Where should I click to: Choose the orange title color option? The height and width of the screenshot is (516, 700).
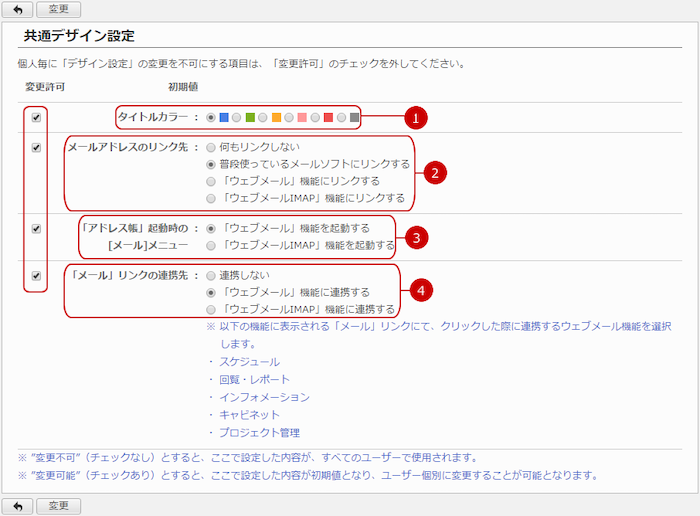263,117
